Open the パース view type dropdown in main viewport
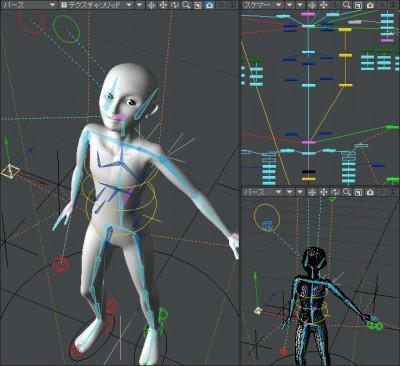 point(29,5)
